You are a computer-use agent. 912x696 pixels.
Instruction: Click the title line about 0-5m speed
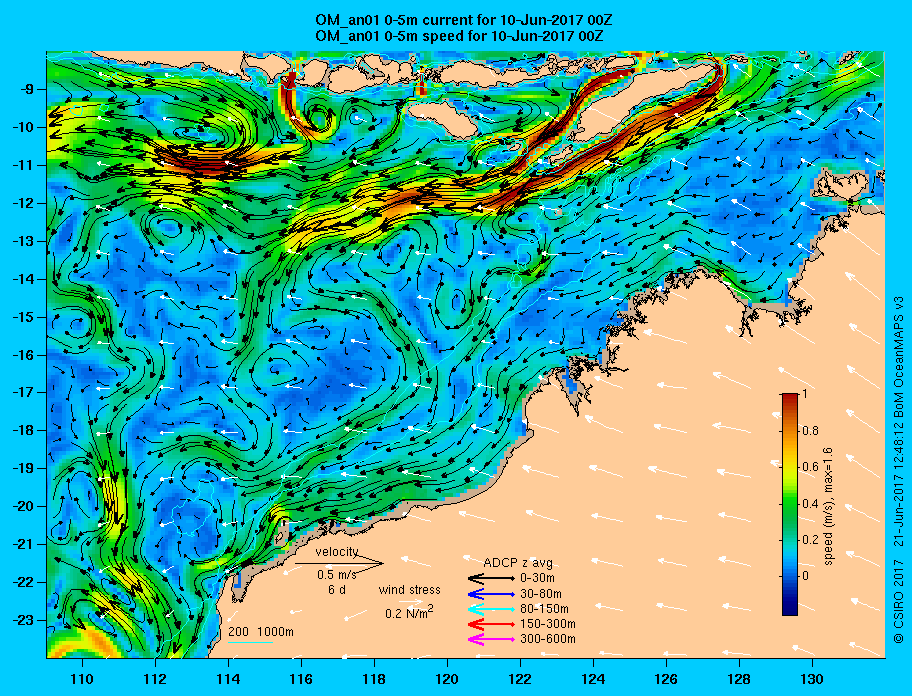[x=459, y=36]
